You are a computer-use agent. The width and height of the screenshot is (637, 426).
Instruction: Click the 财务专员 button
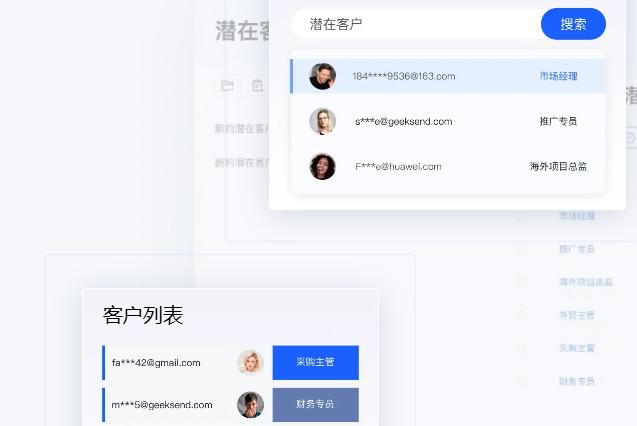[315, 404]
